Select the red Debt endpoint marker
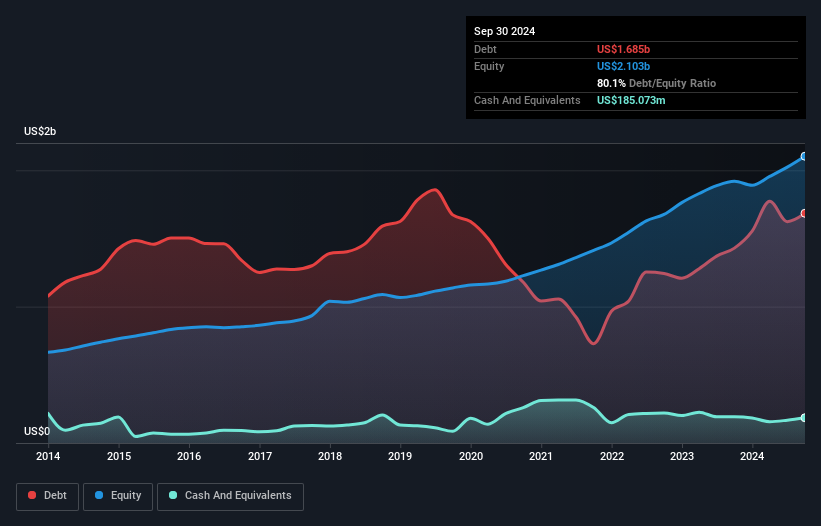The width and height of the screenshot is (821, 526). [804, 214]
